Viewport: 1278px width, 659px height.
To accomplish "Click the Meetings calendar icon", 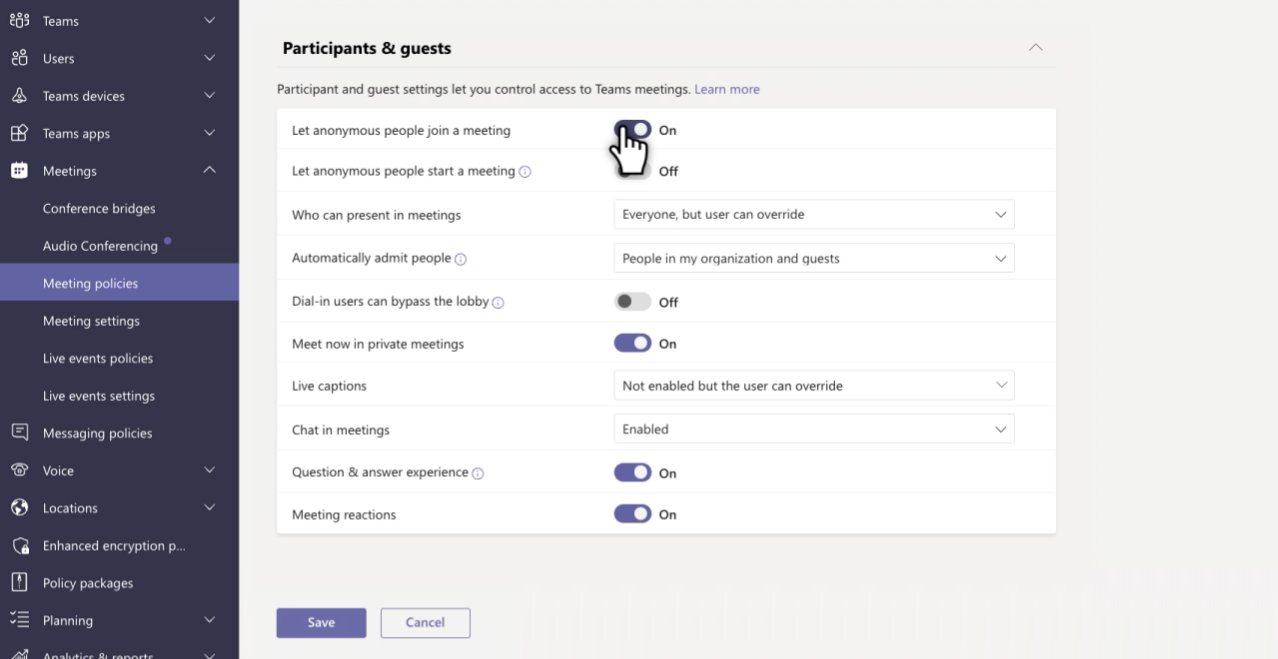I will click(19, 171).
